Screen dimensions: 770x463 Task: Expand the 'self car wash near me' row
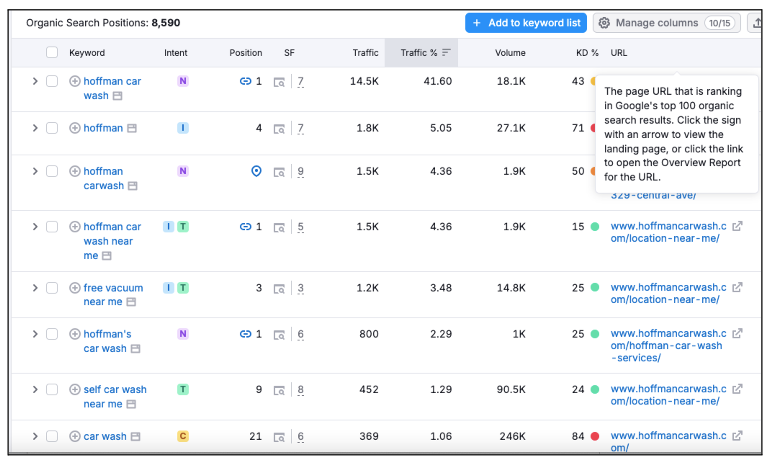tap(34, 390)
